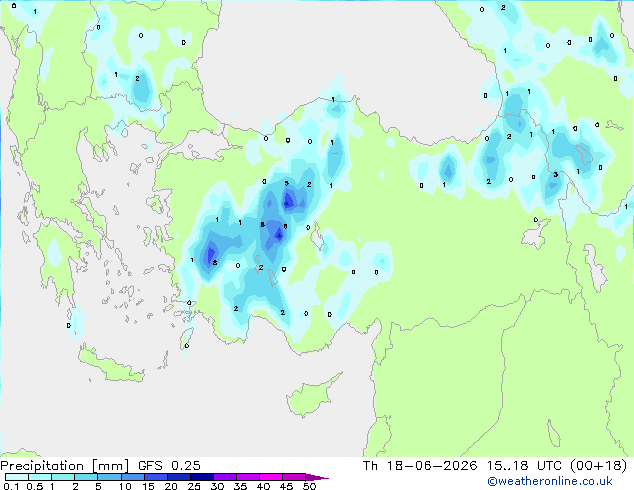The image size is (634, 490).
Task: Pick the 1–2 mm legend color box
Action: (63, 477)
